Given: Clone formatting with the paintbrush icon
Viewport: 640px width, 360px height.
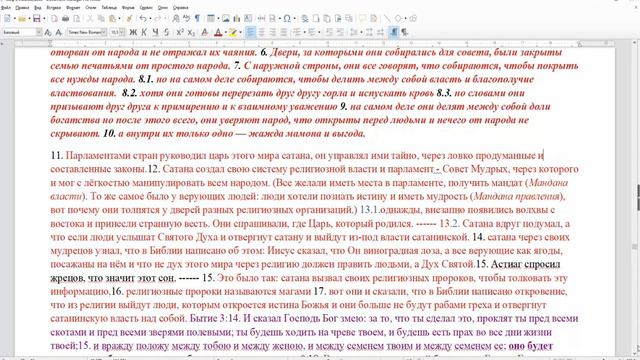Looking at the screenshot, I should [x=129, y=18].
